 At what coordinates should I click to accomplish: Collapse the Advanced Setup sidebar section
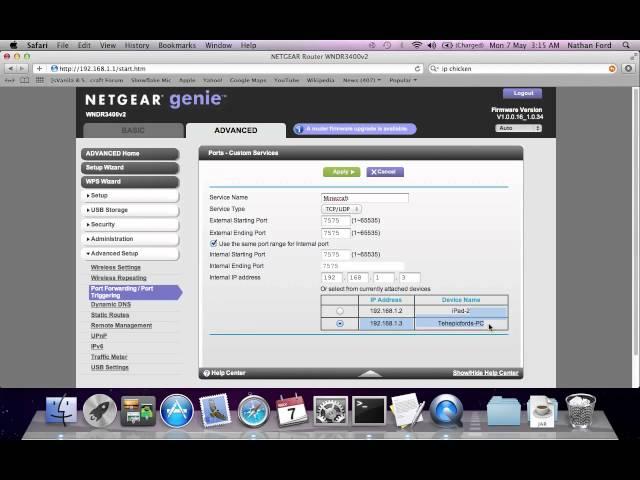click(130, 253)
